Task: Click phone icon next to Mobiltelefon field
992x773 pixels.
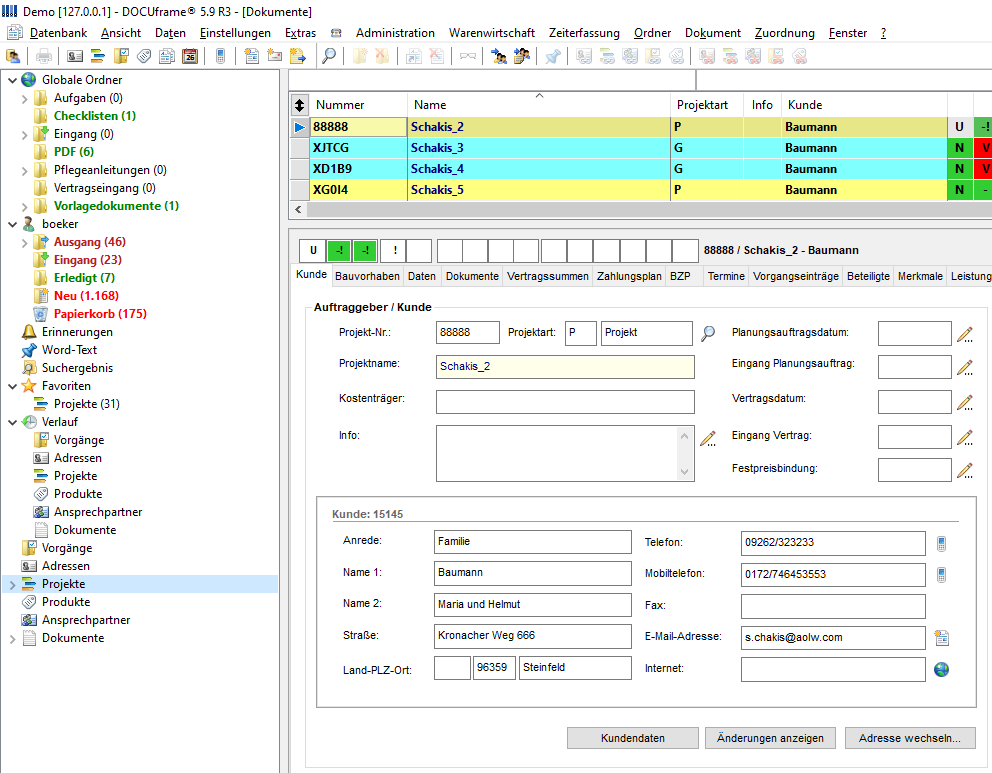Action: [x=941, y=574]
